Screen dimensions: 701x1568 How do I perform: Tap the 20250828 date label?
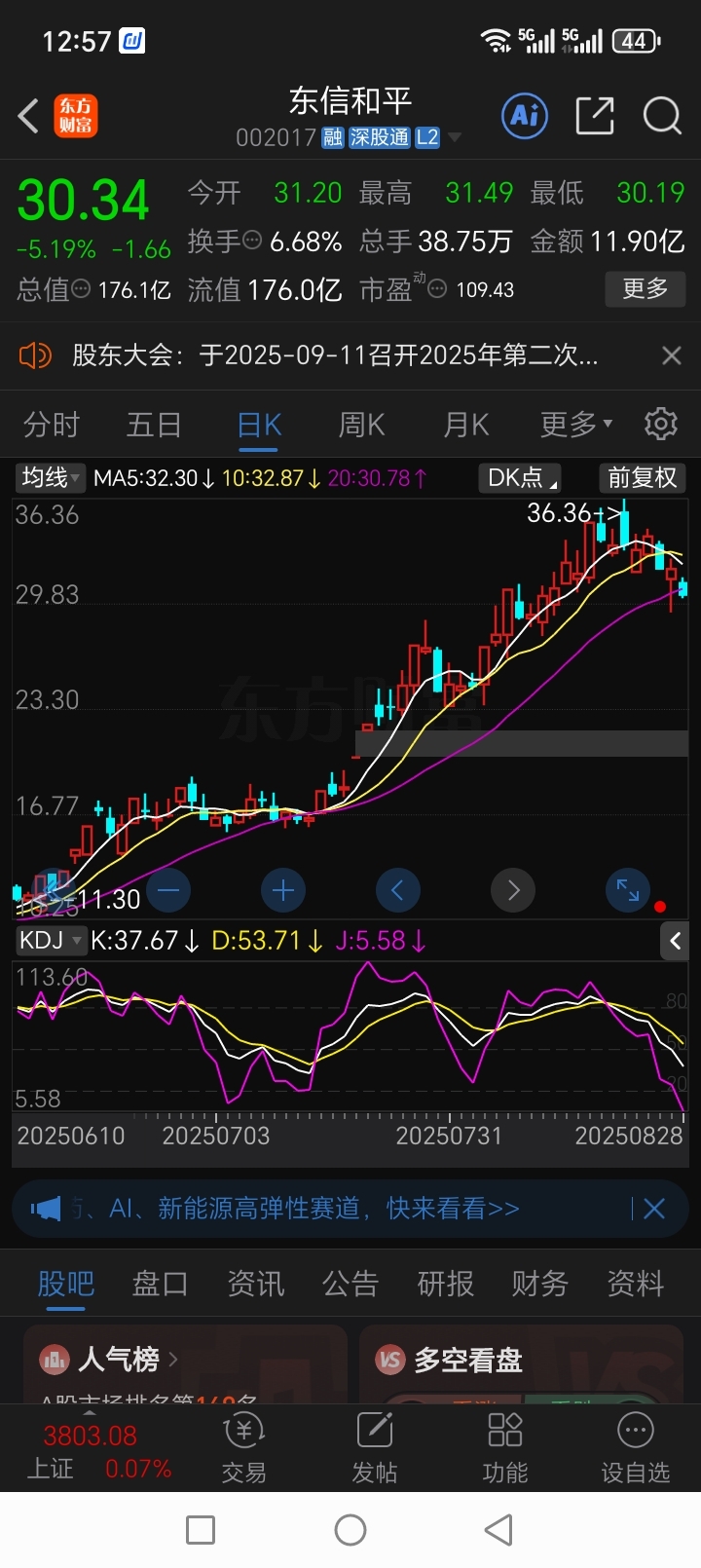629,1136
